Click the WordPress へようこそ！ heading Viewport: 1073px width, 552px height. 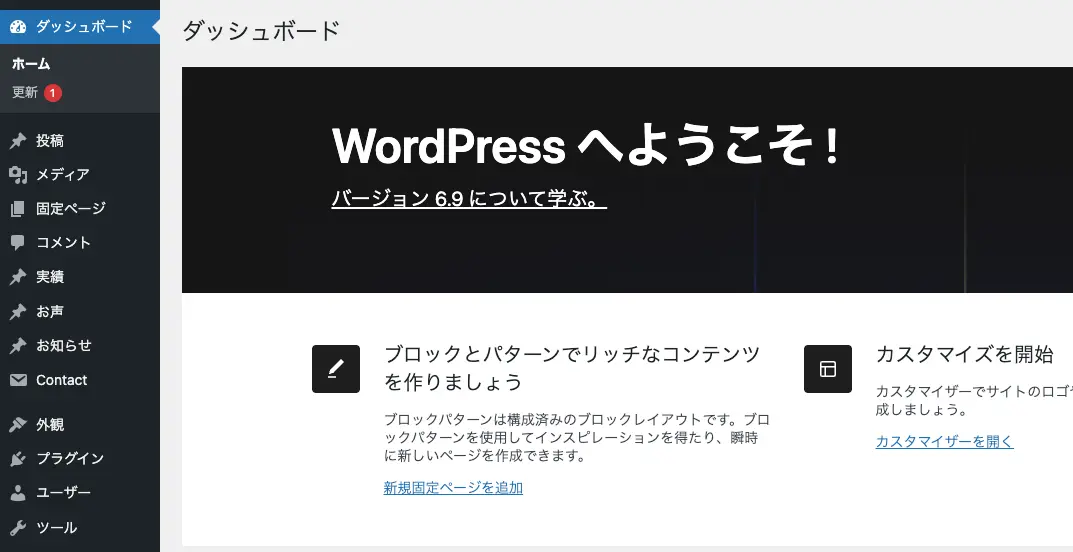[x=586, y=145]
